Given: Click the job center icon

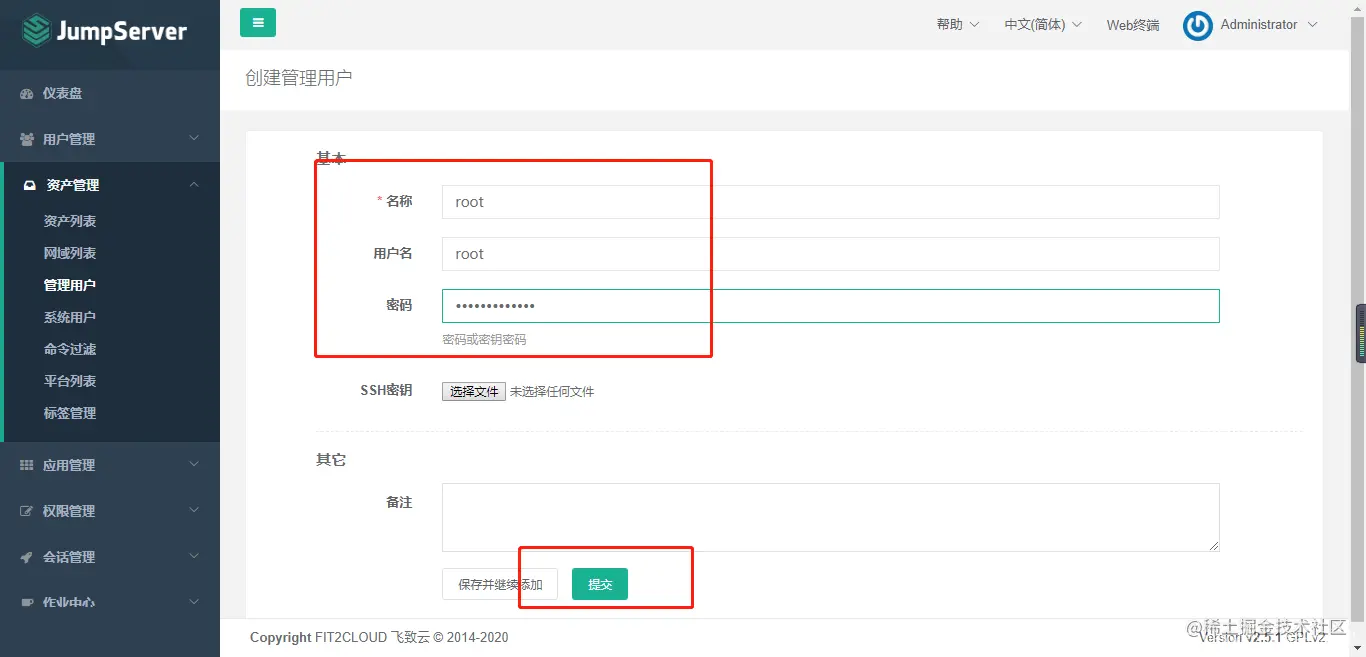Looking at the screenshot, I should [27, 603].
